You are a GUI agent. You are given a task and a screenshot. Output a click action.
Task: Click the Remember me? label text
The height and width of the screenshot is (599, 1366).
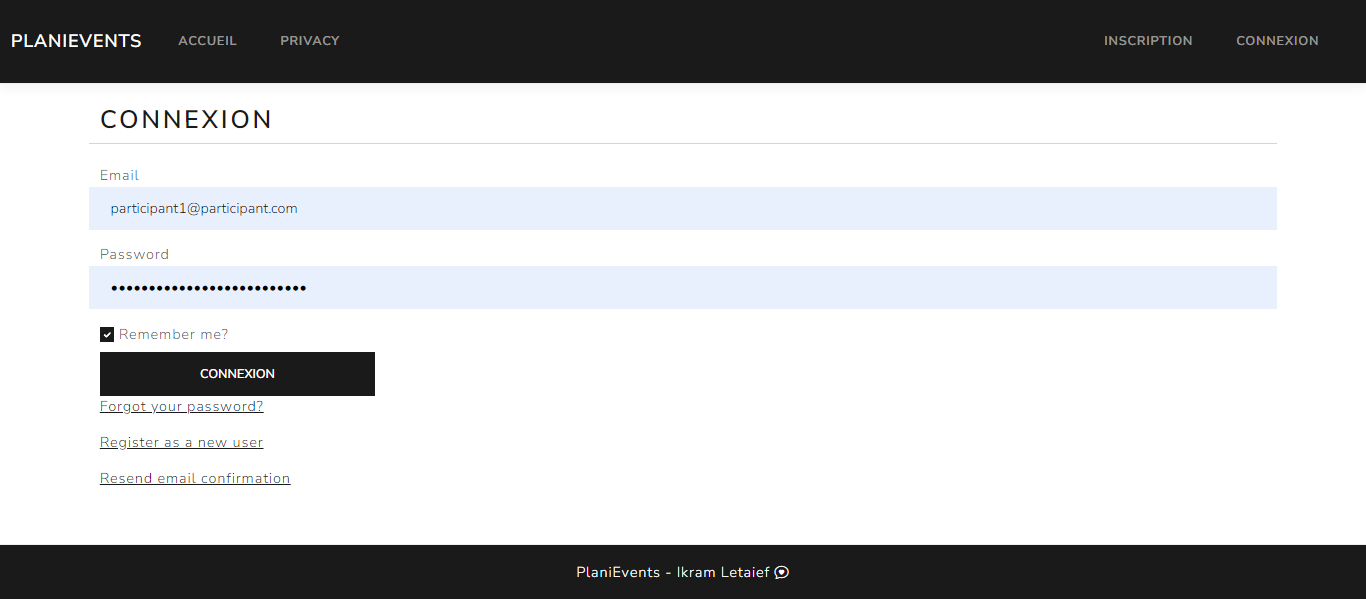click(173, 334)
